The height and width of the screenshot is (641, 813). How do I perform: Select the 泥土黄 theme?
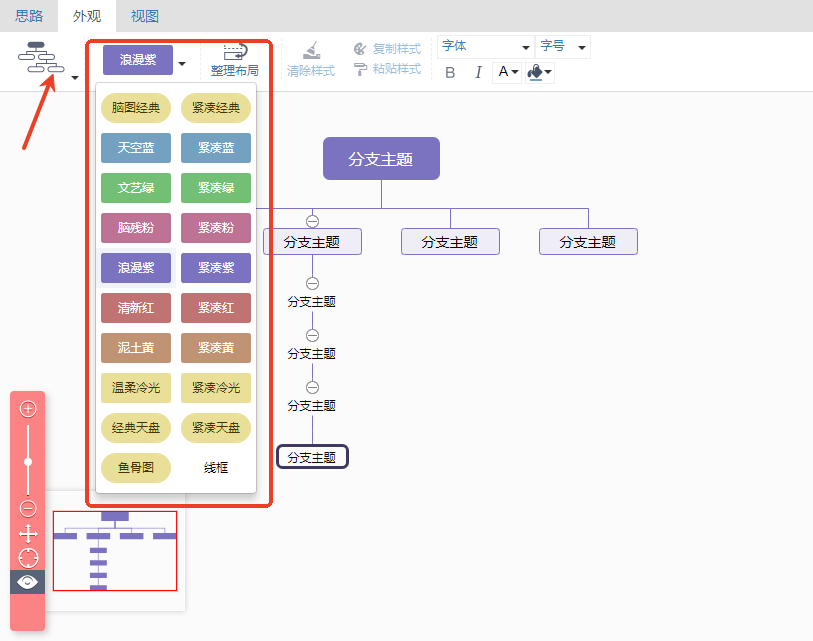136,348
